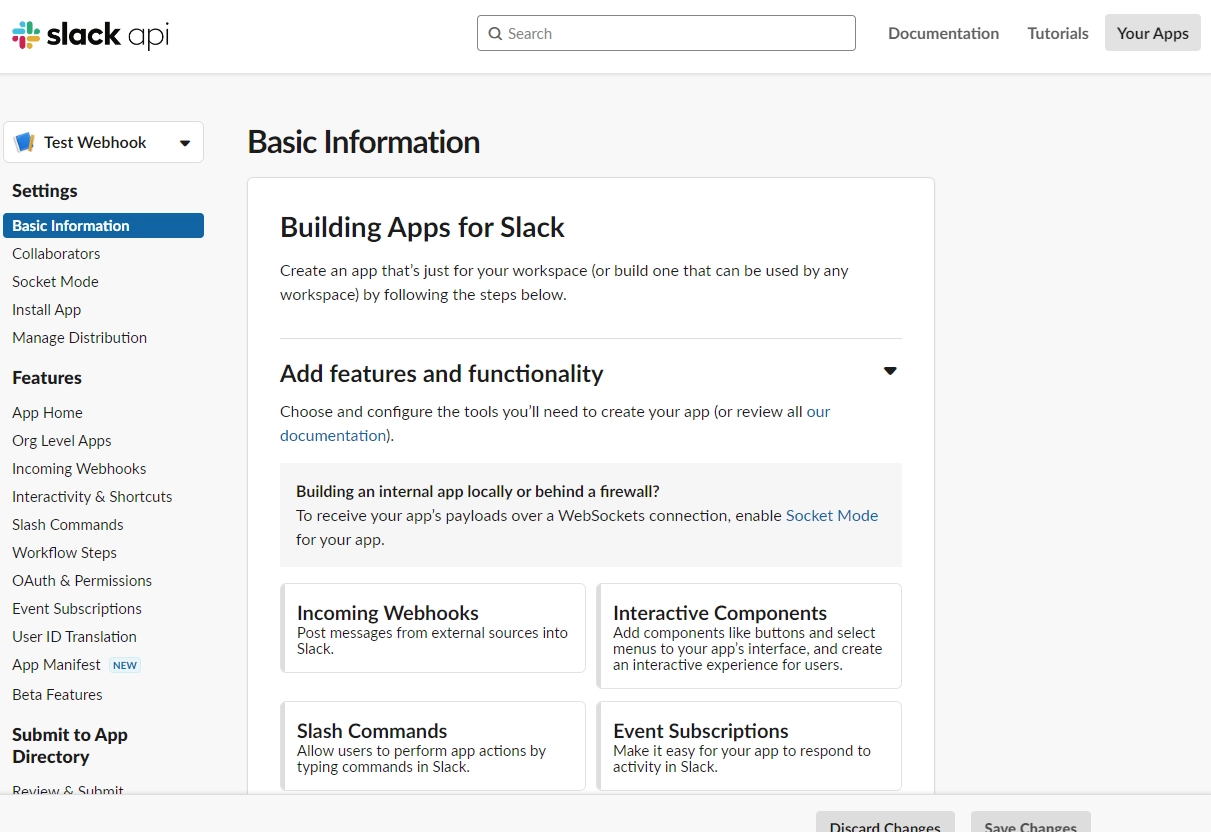Open Incoming Webhooks in the sidebar
Image resolution: width=1211 pixels, height=832 pixels.
[79, 469]
